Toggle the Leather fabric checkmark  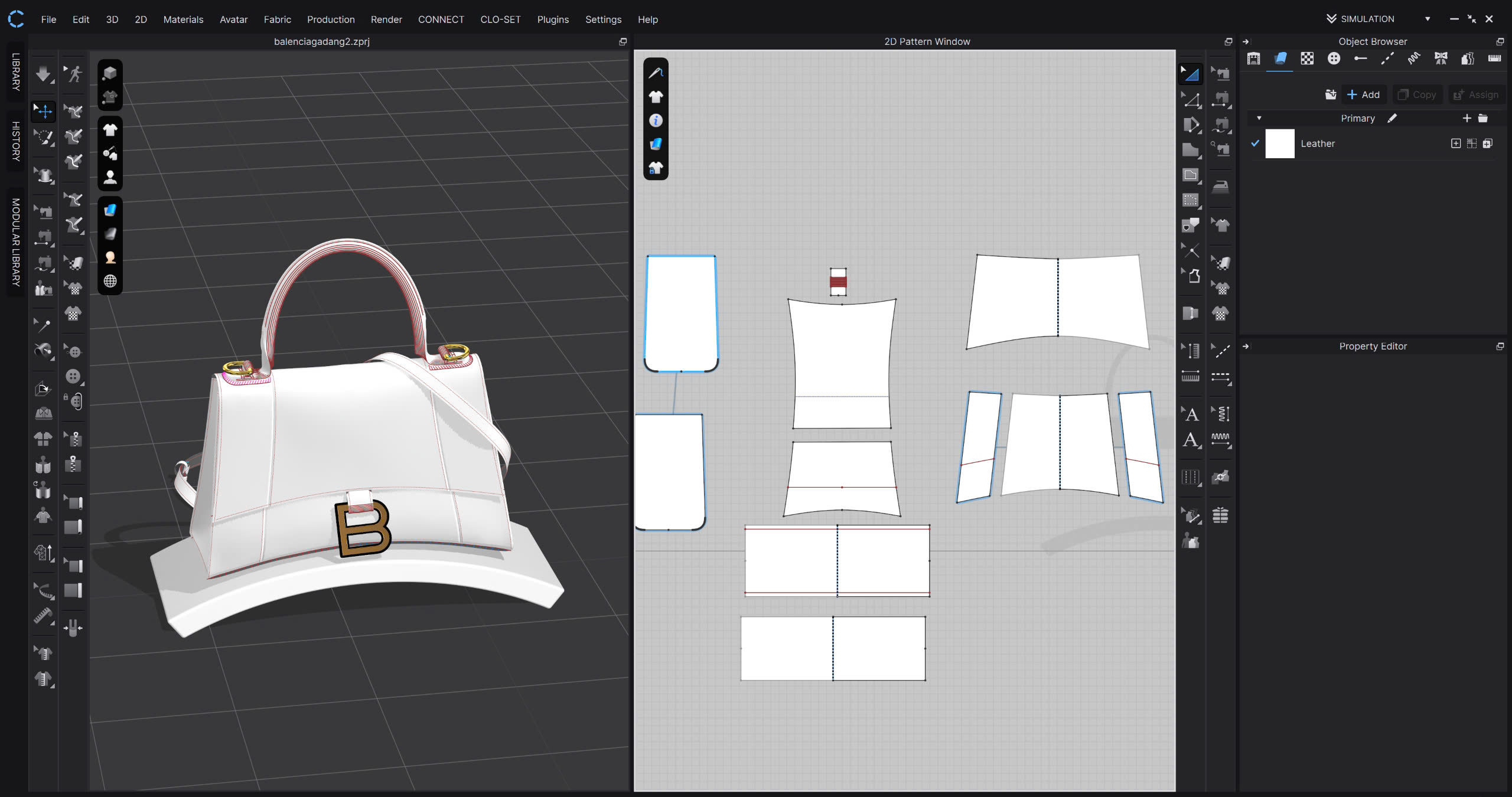(1255, 143)
